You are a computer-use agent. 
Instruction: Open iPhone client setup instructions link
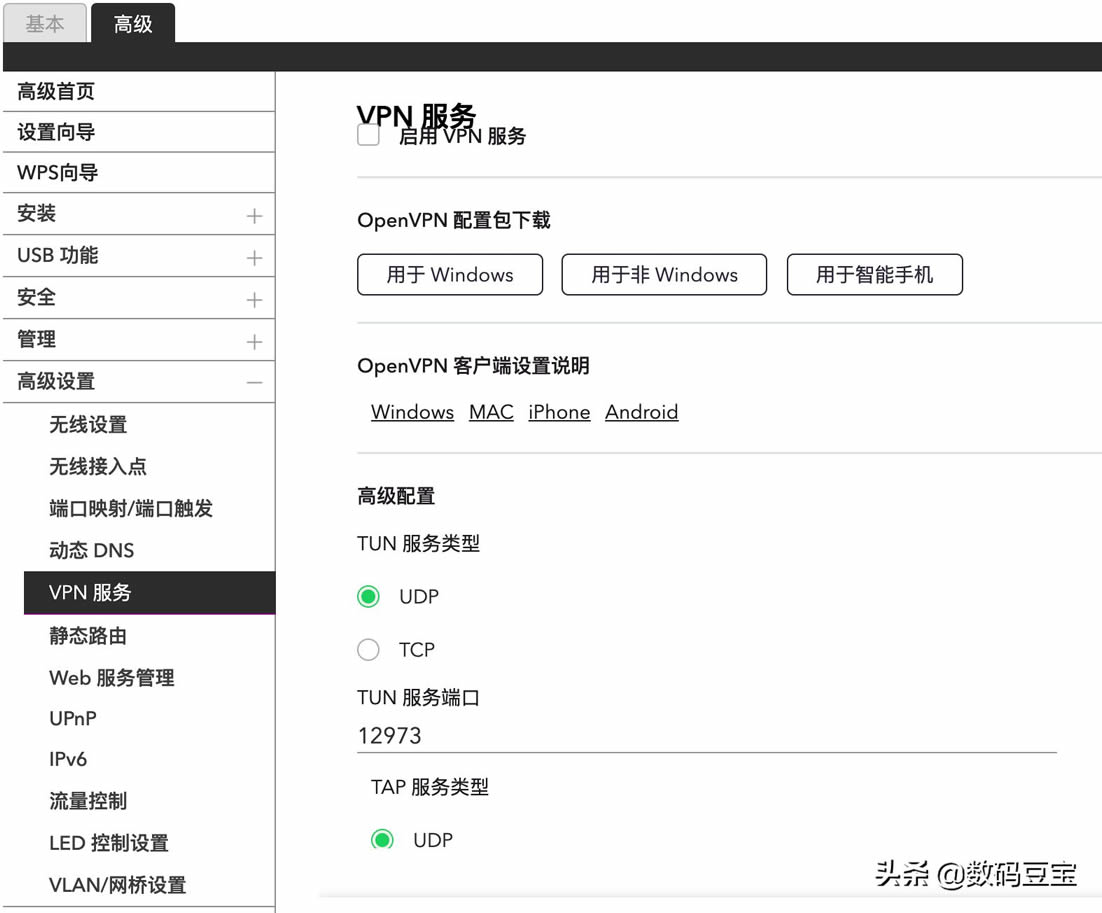click(x=559, y=412)
